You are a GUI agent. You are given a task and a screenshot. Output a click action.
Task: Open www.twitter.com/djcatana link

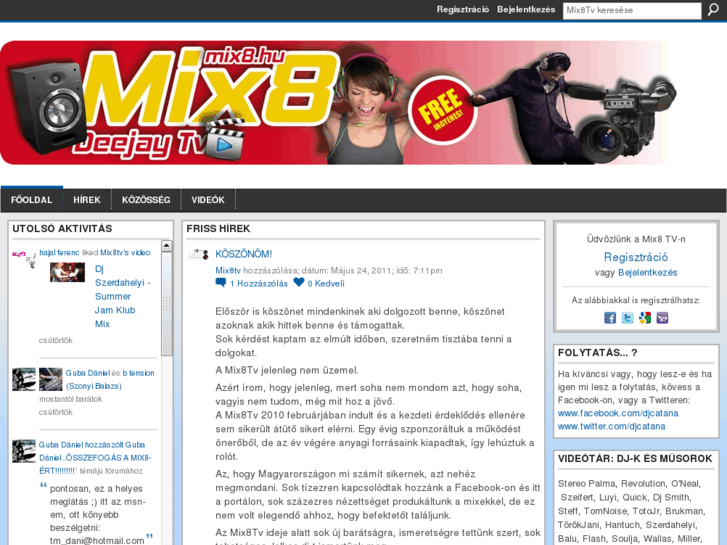[x=611, y=426]
